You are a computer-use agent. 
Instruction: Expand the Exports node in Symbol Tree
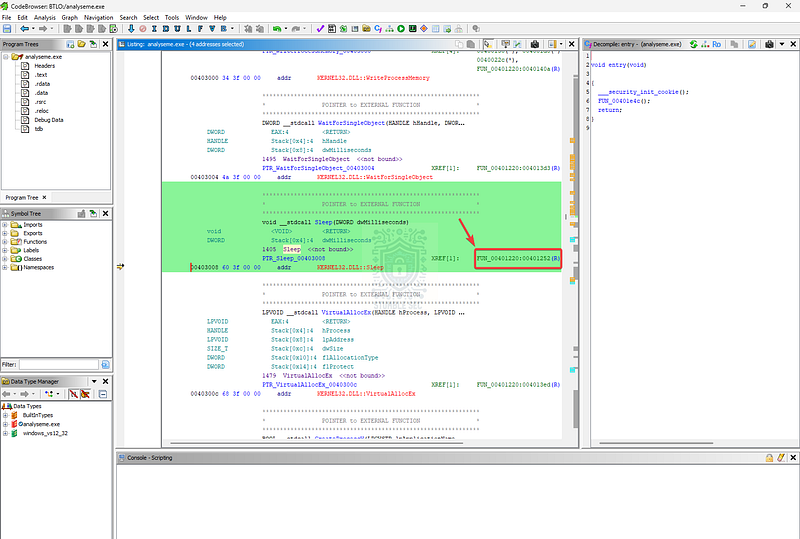[x=5, y=233]
